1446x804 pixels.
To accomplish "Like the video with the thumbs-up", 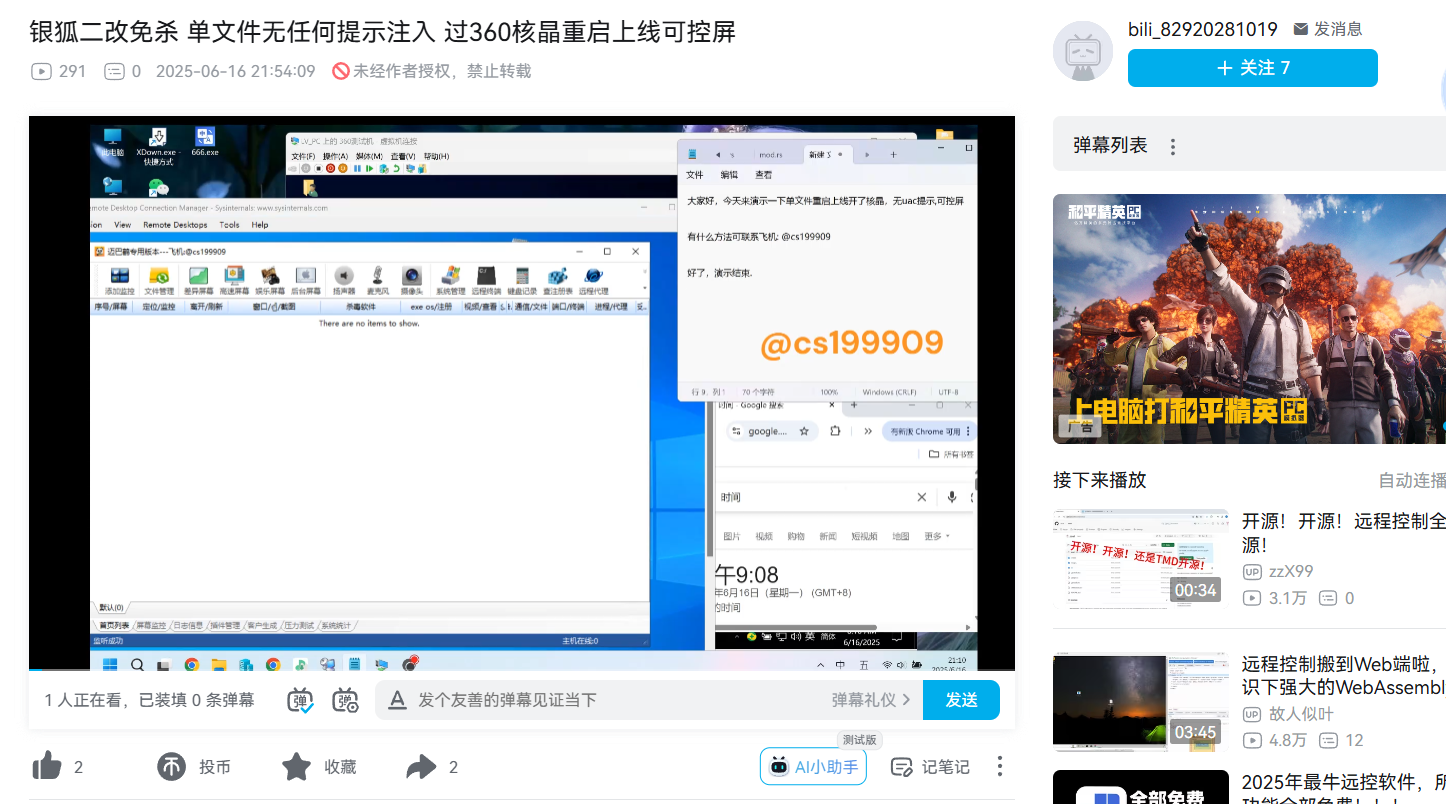I will click(x=47, y=765).
